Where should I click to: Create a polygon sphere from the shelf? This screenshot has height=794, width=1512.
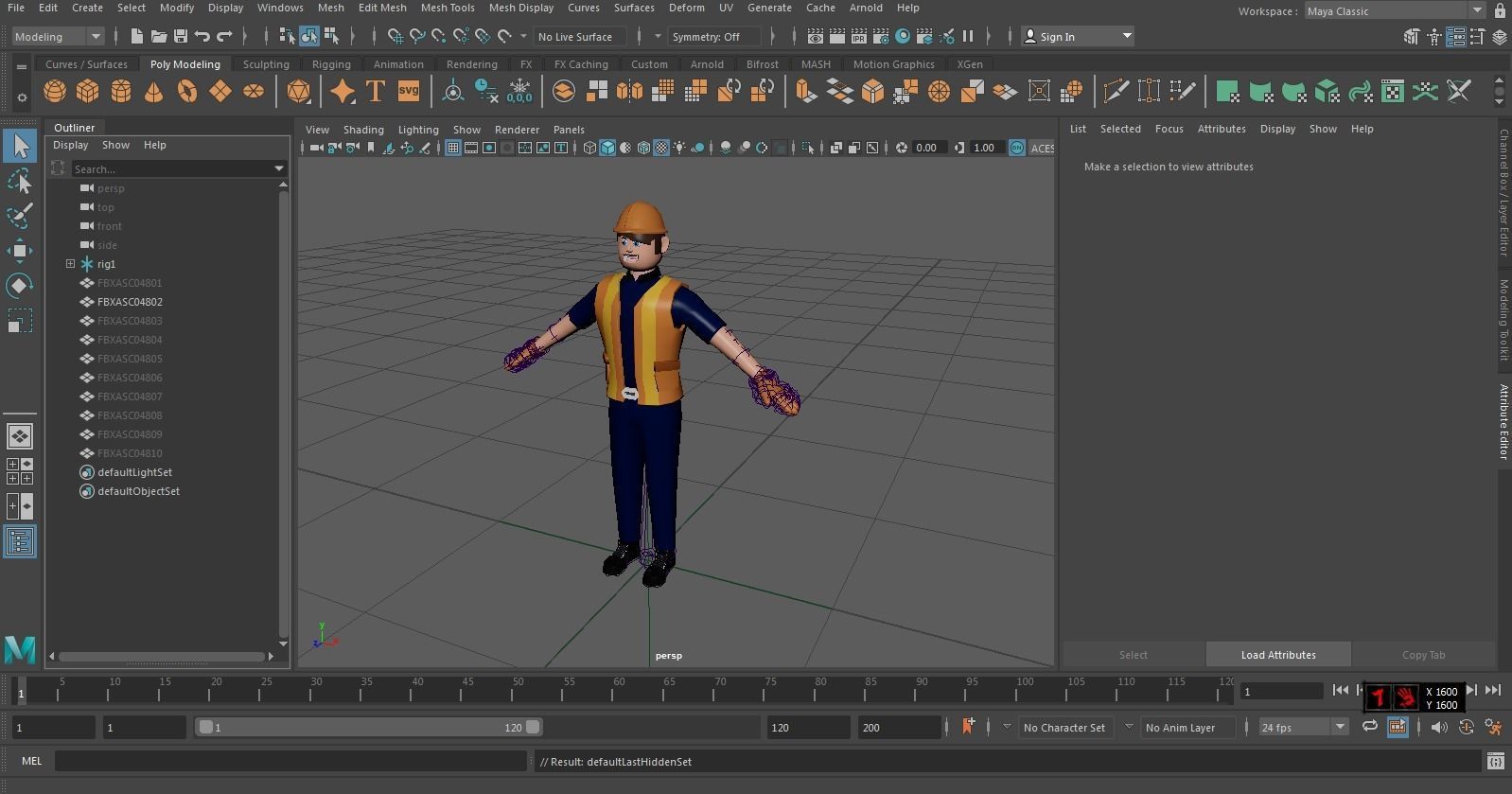click(55, 91)
